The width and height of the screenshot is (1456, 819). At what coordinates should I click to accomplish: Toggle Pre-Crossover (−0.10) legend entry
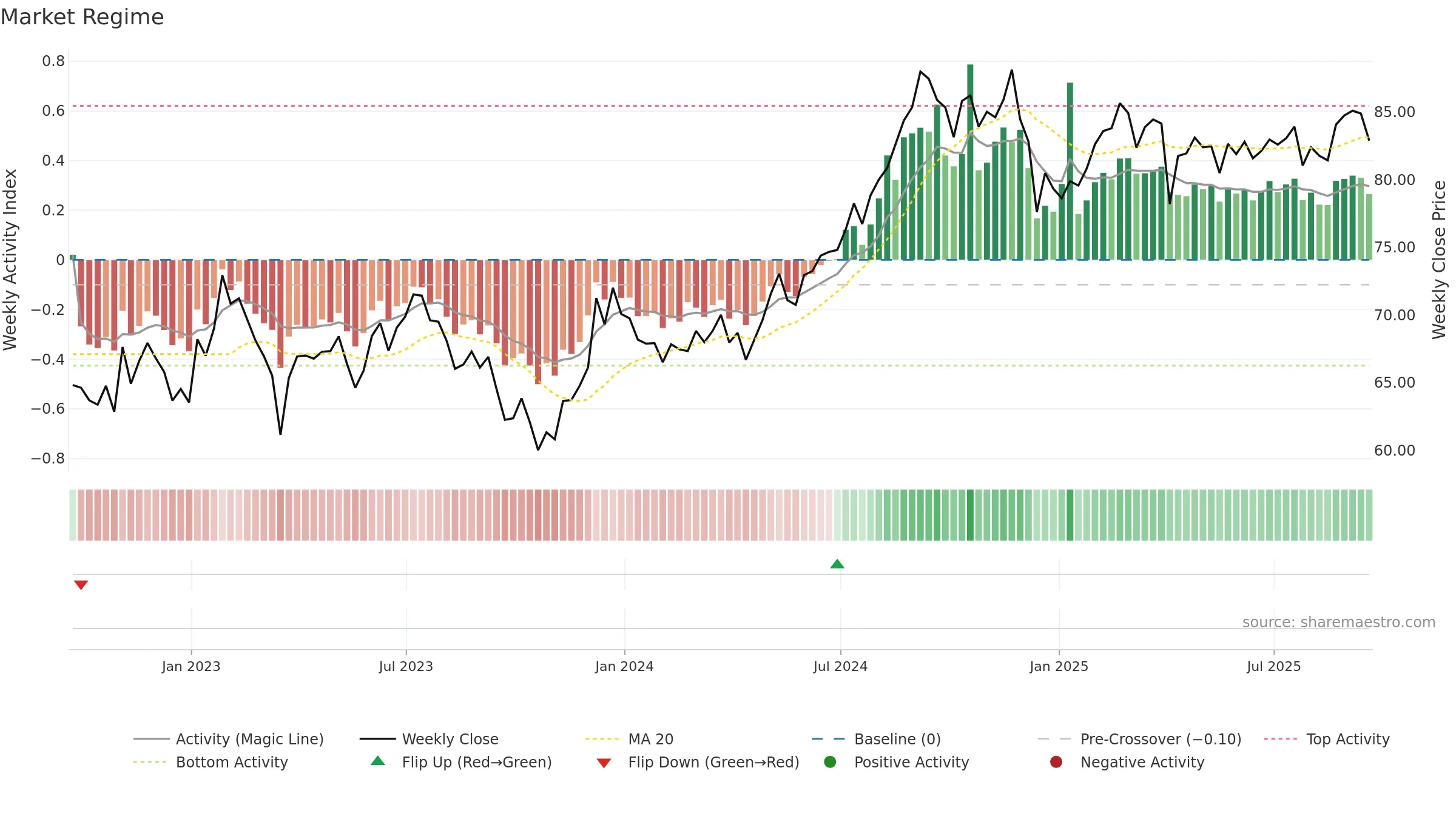[x=1140, y=739]
